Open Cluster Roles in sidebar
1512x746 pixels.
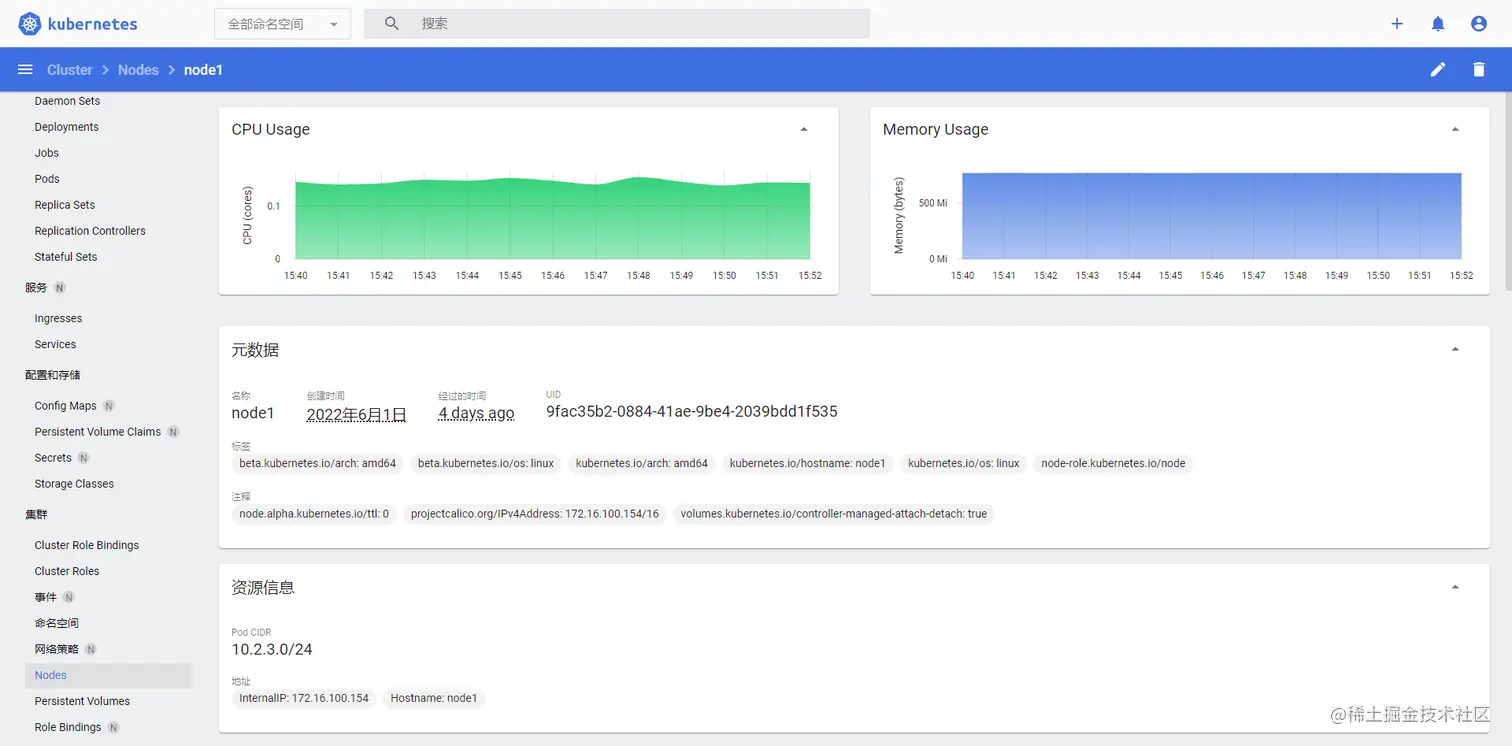[67, 571]
